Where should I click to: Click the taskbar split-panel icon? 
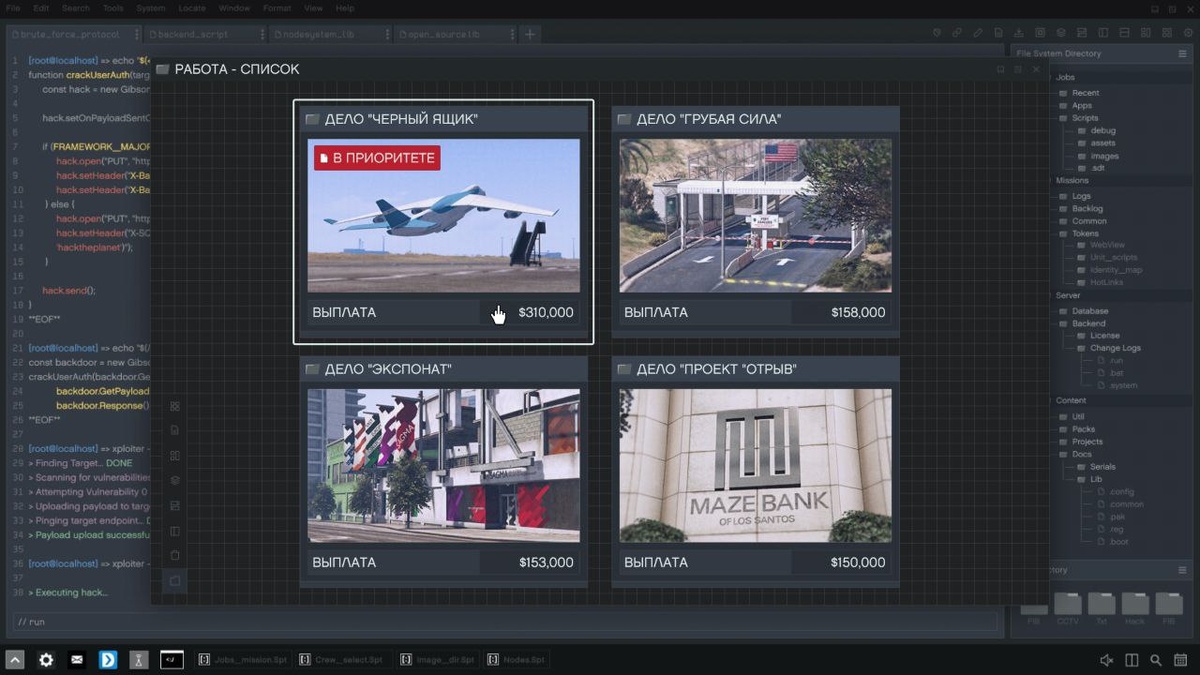click(1132, 660)
